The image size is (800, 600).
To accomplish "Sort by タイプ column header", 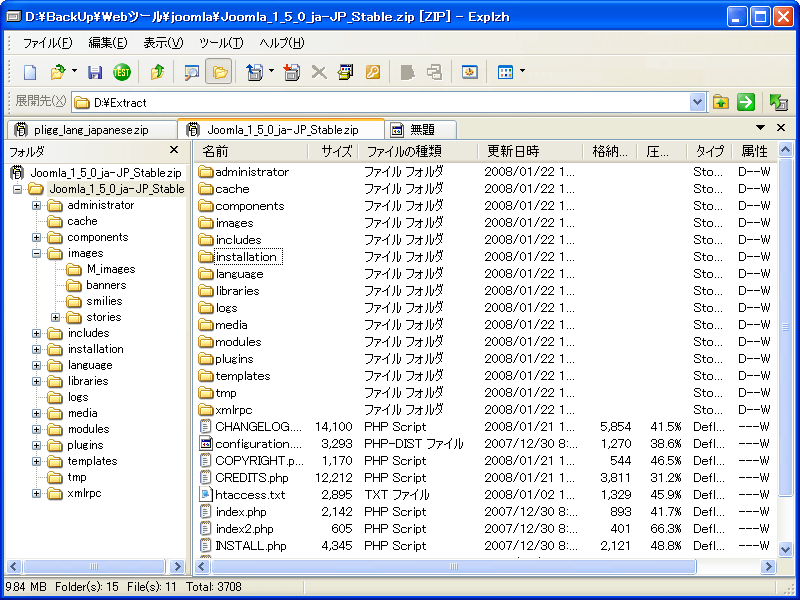I will pos(710,152).
